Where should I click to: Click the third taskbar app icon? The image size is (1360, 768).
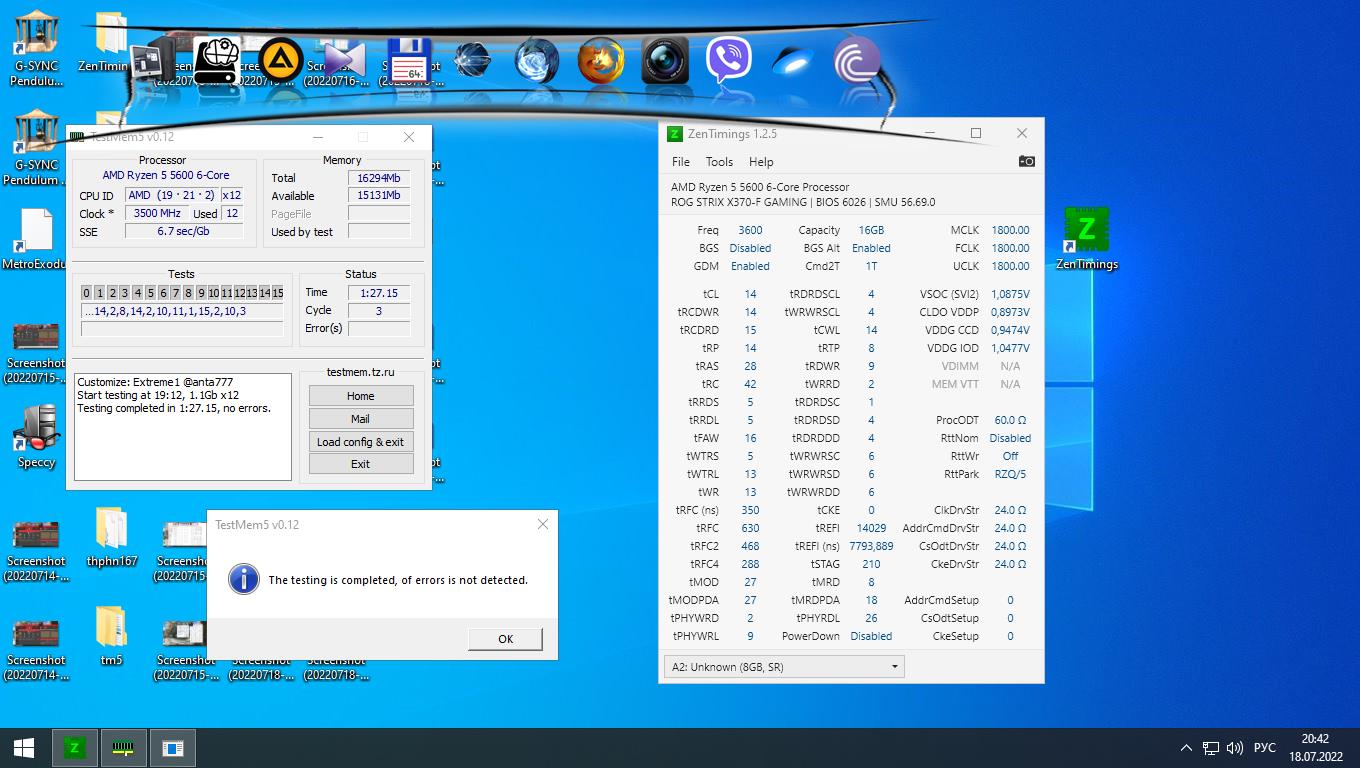point(172,748)
